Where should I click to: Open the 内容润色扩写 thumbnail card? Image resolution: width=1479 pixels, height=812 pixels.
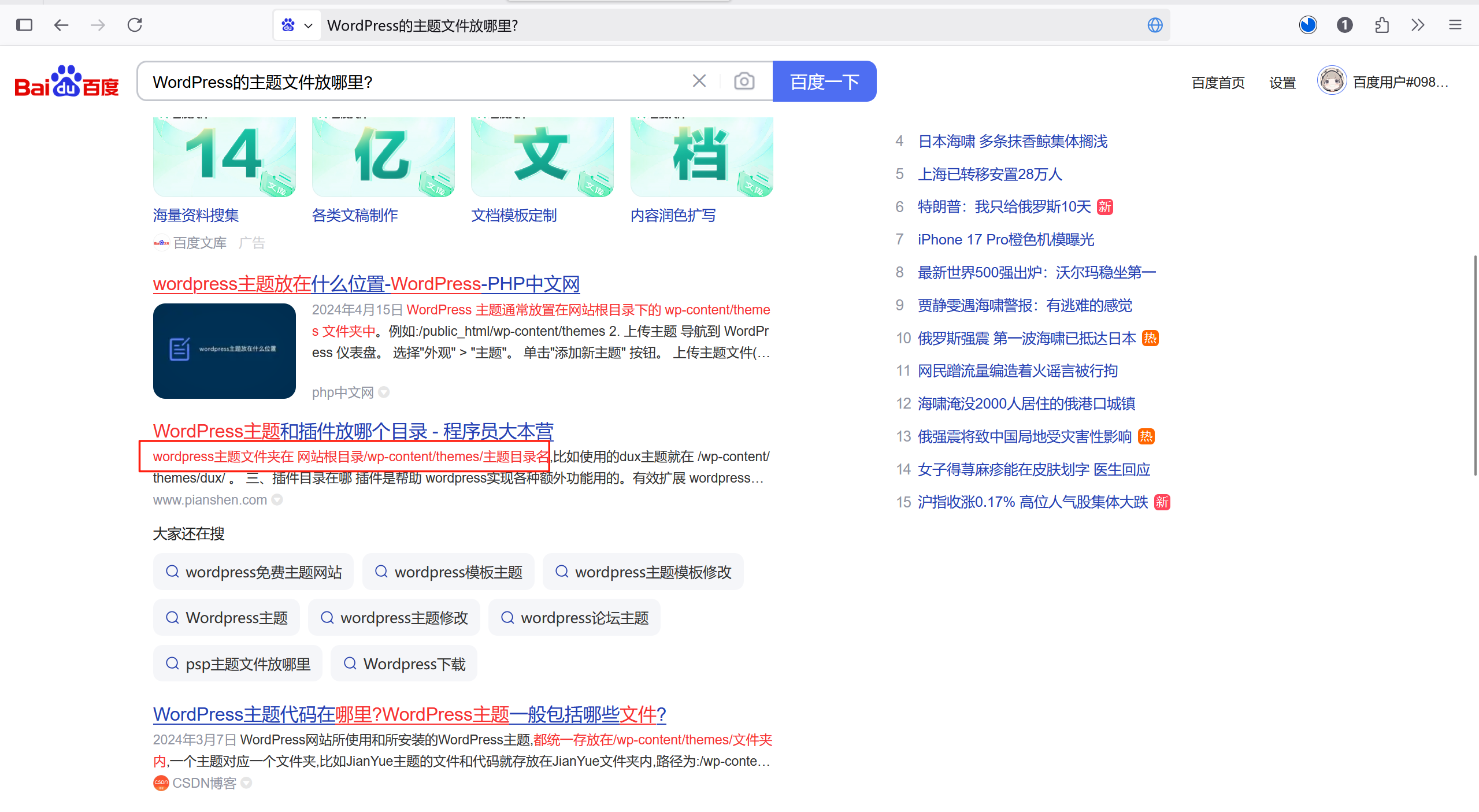click(702, 157)
